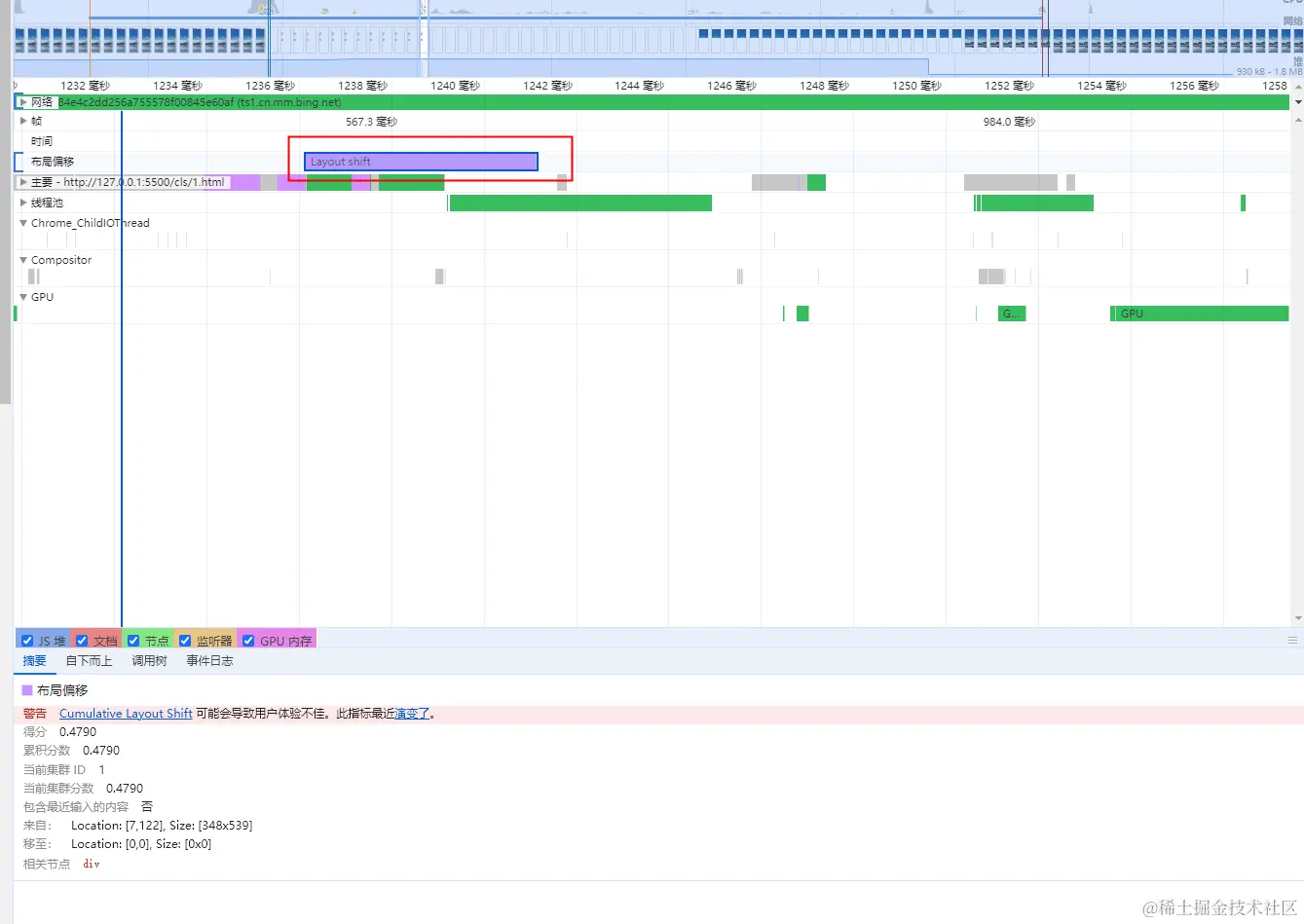Expand the 线程池 track
The image size is (1304, 924).
pyautogui.click(x=23, y=203)
